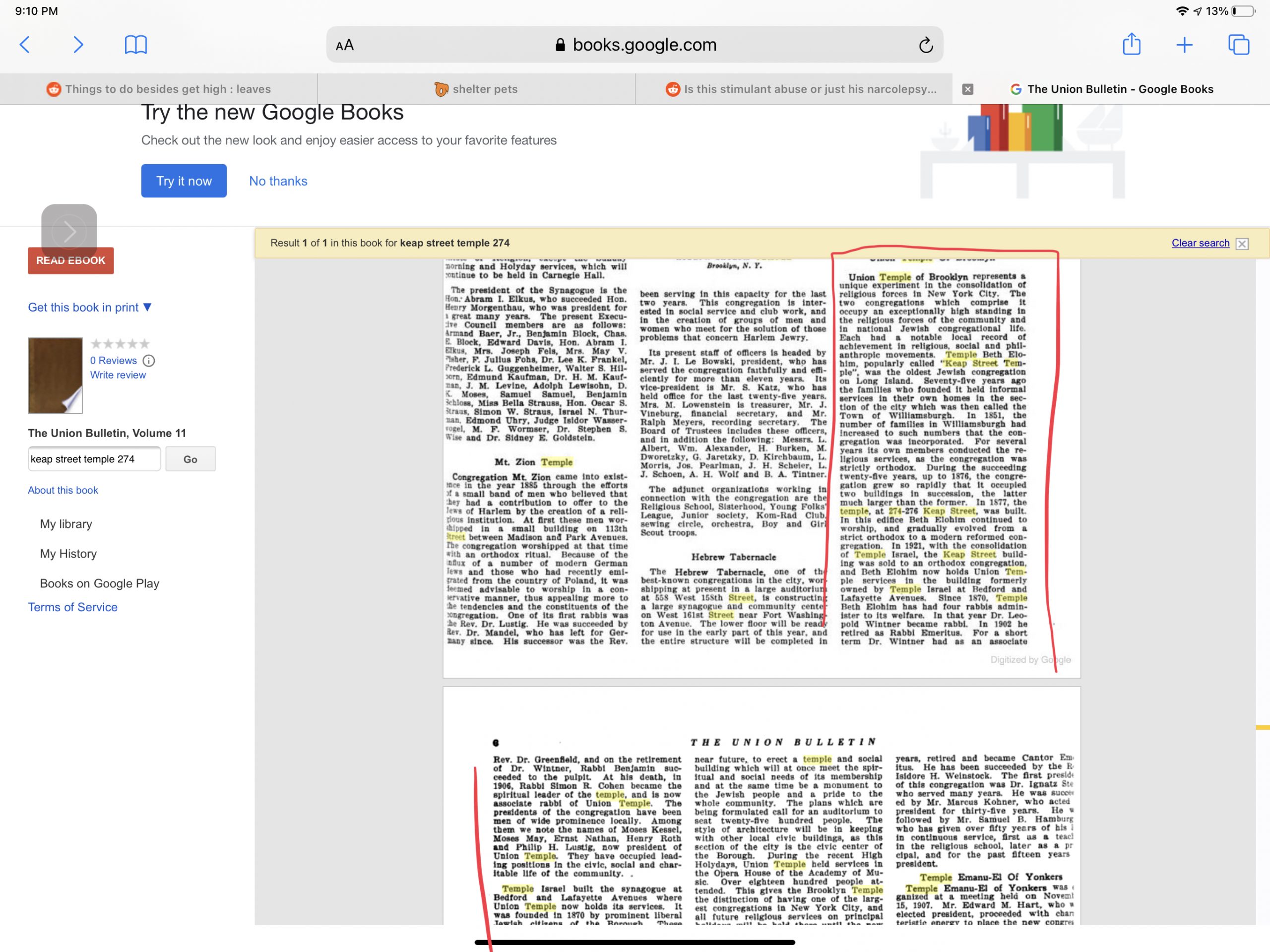
Task: Close the current tab with X
Action: [x=967, y=89]
